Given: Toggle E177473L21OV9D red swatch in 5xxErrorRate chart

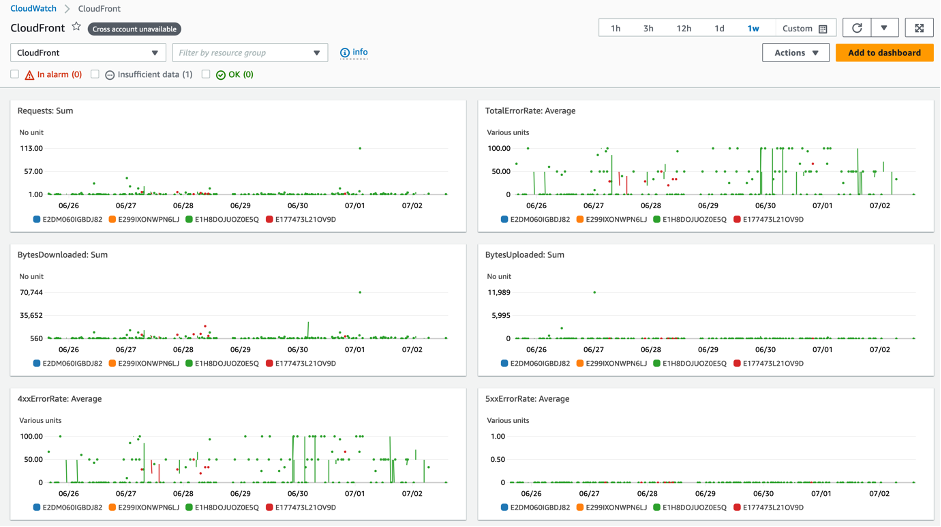Looking at the screenshot, I should (x=737, y=508).
